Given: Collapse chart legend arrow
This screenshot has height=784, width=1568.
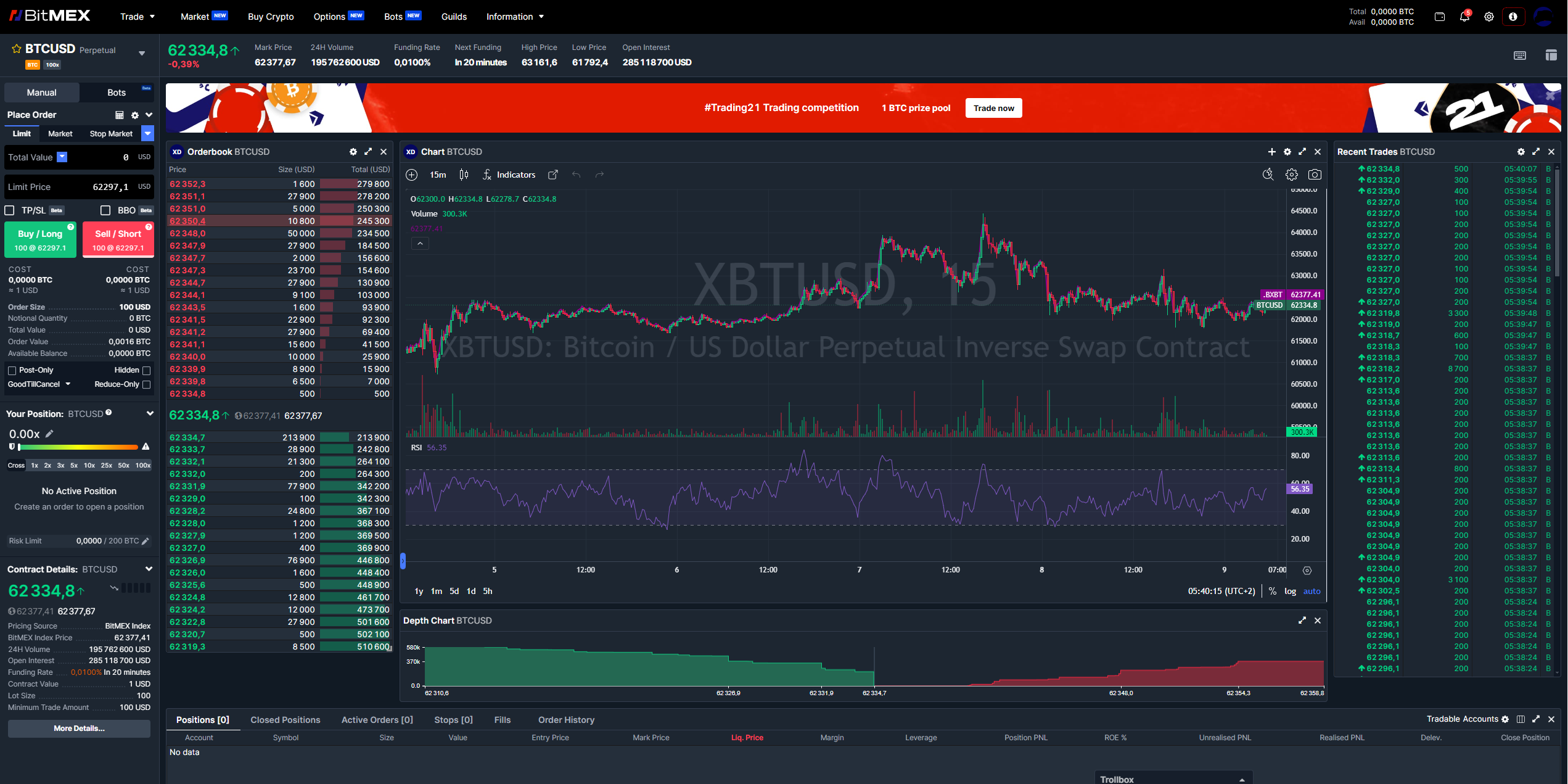Looking at the screenshot, I should (x=420, y=244).
